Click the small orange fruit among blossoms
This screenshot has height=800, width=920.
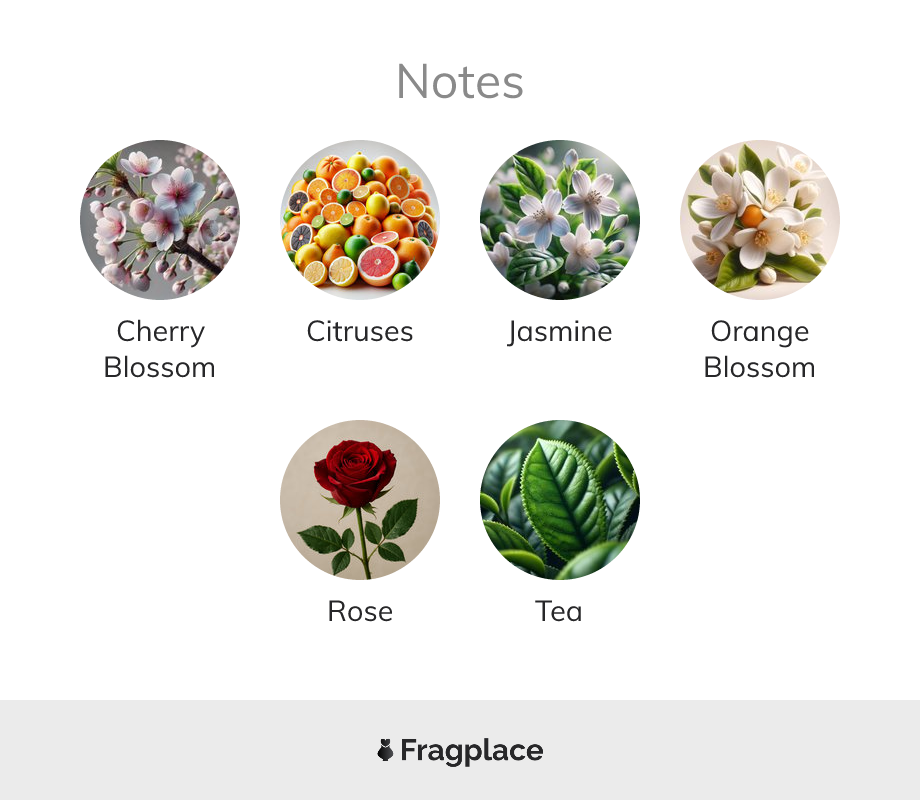[x=752, y=215]
